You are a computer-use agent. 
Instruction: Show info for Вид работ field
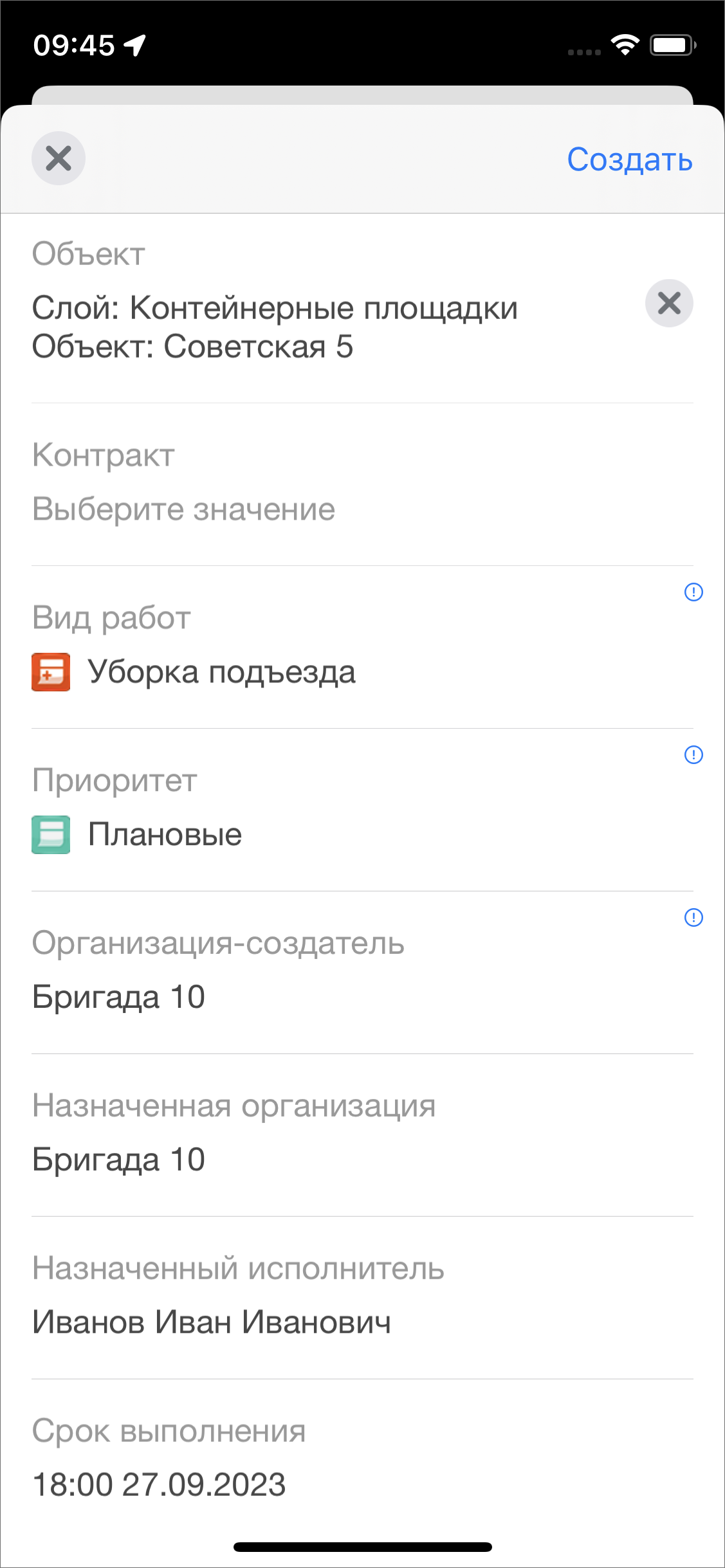click(693, 592)
